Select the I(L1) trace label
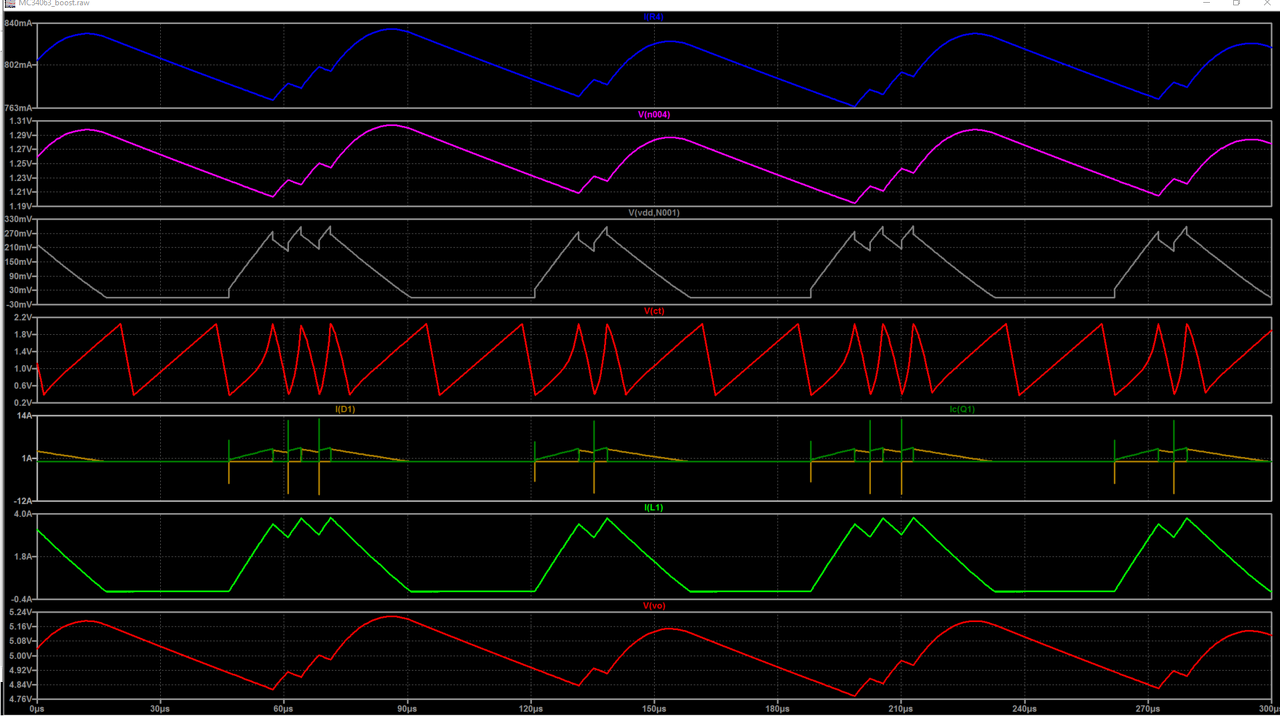This screenshot has height=718, width=1280. [654, 507]
